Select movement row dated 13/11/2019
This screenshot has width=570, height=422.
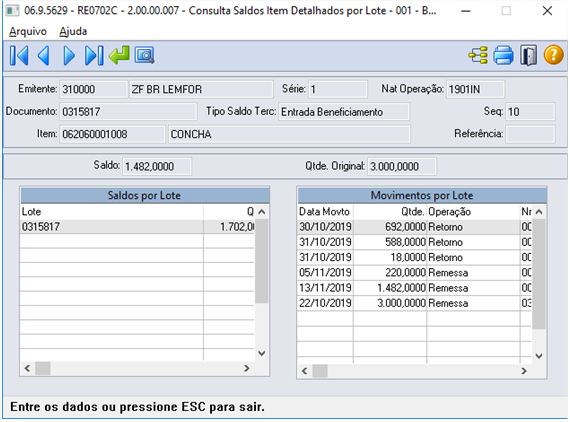(x=414, y=288)
